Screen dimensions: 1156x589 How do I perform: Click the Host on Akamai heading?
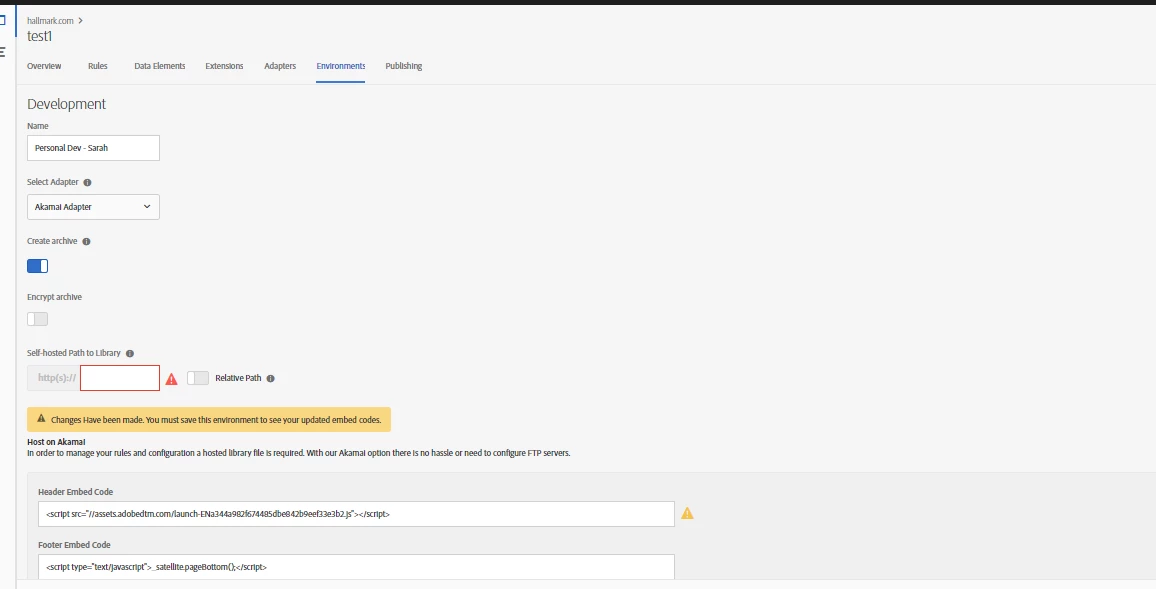(x=56, y=442)
